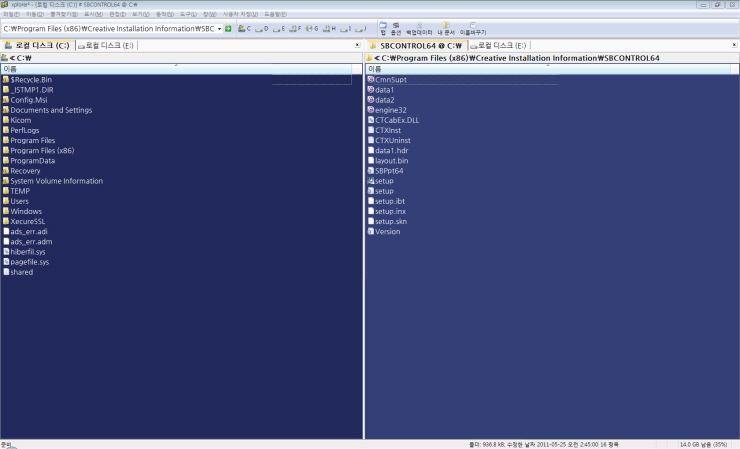The image size is (740, 449).
Task: Switch to drive C toolbar icon
Action: pos(243,28)
